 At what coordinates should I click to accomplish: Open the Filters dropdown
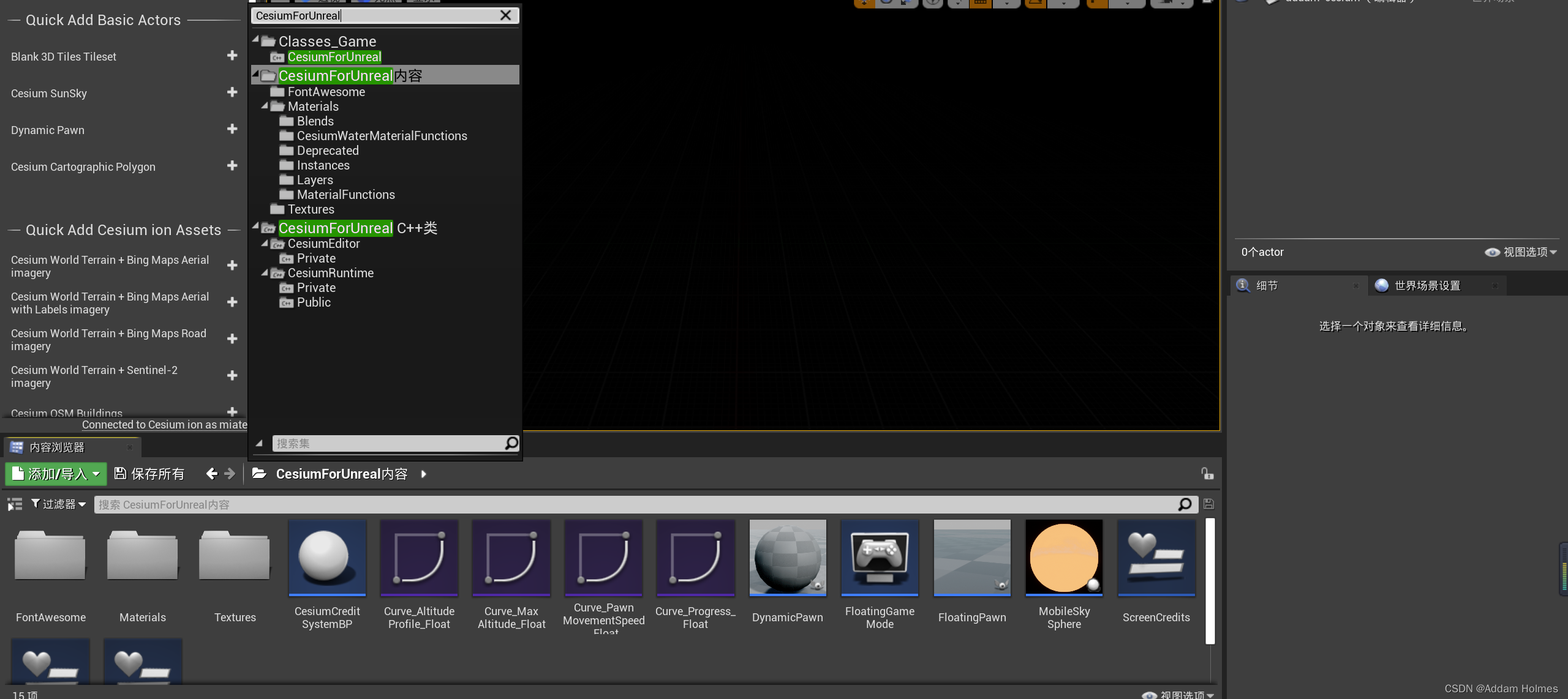pos(59,504)
